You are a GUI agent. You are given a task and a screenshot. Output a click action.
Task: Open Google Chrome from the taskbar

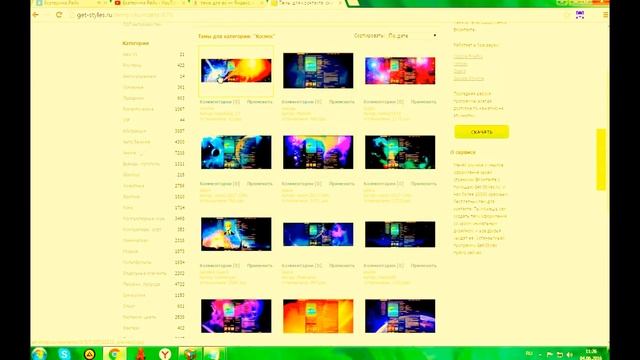pyautogui.click(x=115, y=353)
